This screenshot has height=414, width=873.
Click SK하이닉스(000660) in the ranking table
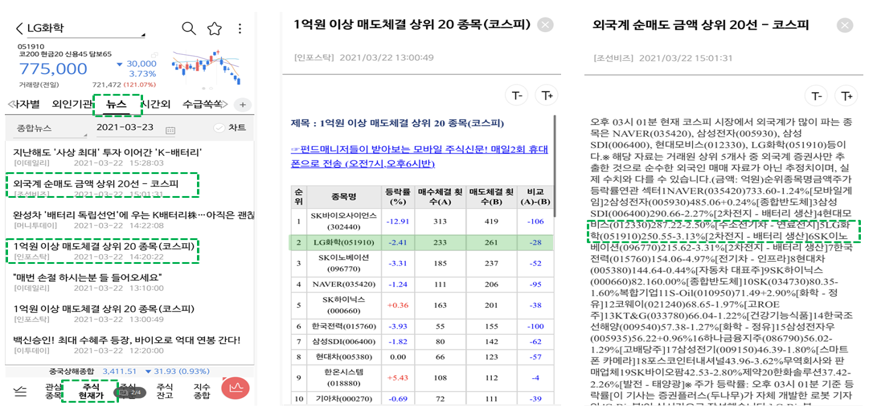pos(342,305)
